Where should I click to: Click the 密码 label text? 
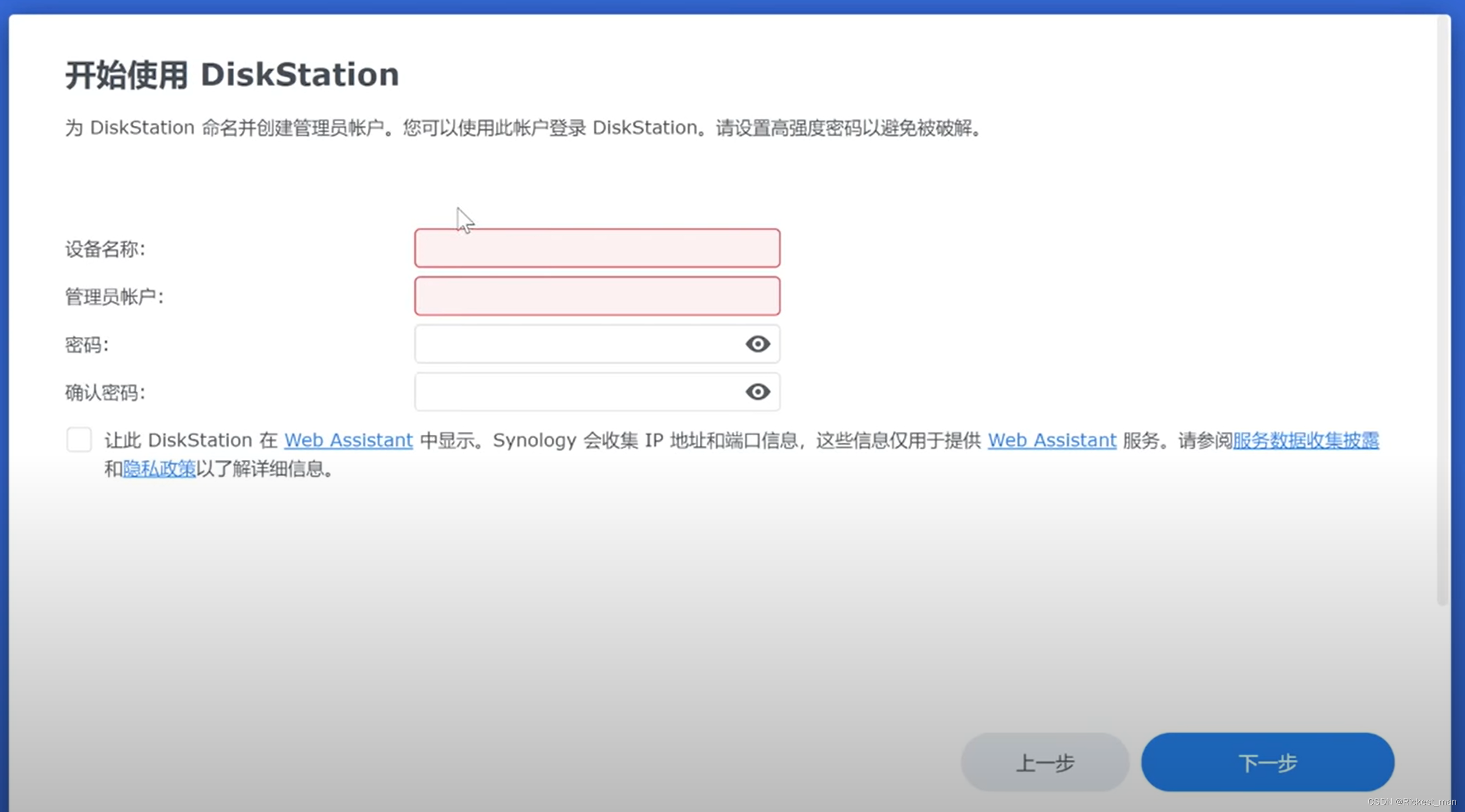pyautogui.click(x=87, y=345)
